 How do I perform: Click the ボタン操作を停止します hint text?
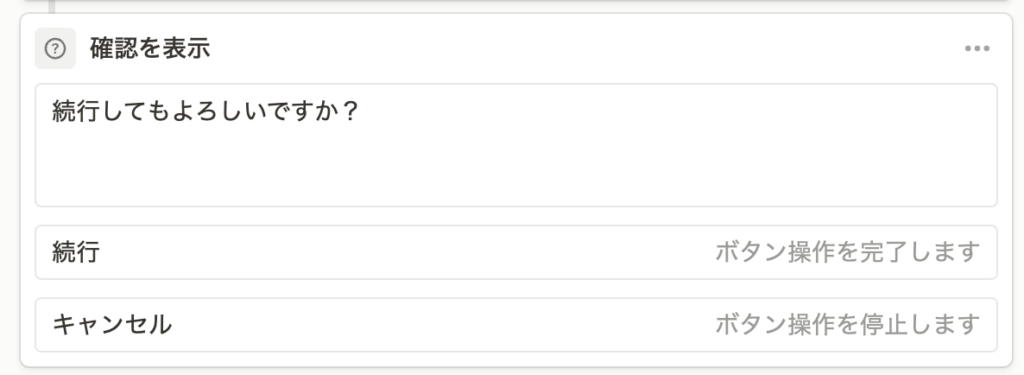click(848, 325)
